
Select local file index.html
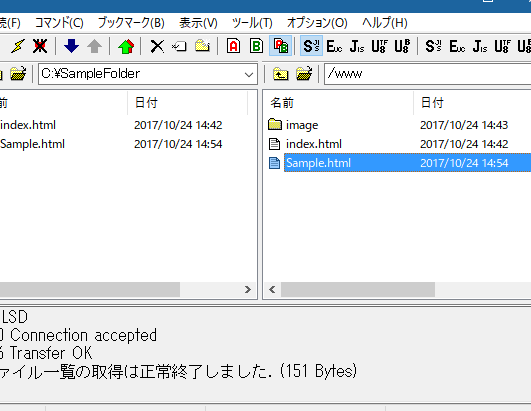click(x=28, y=125)
